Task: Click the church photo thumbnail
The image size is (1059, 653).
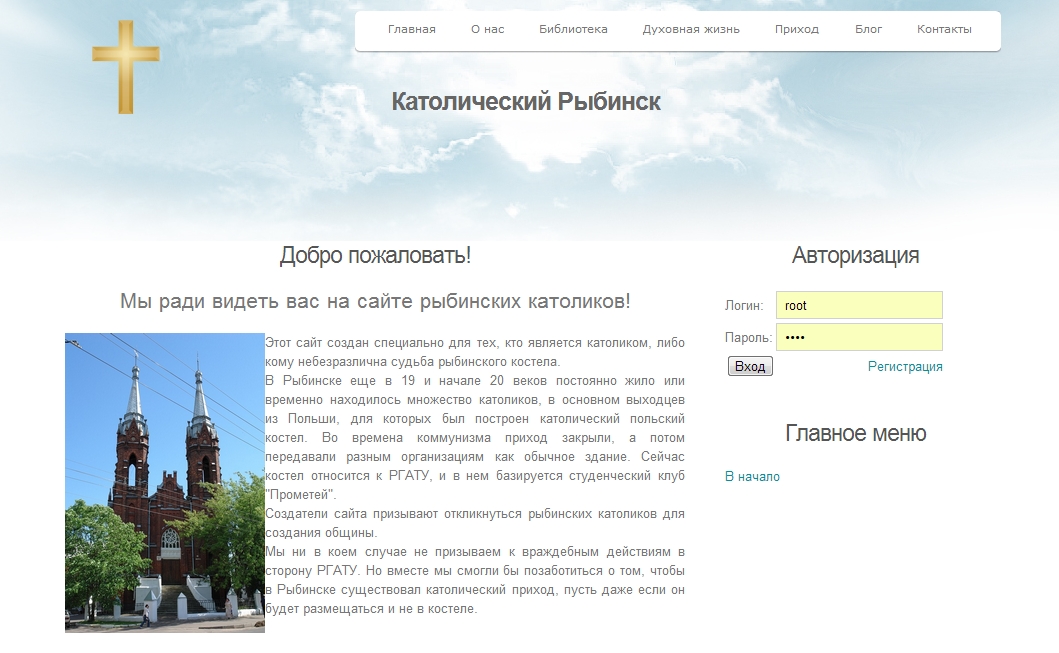Action: tap(165, 483)
